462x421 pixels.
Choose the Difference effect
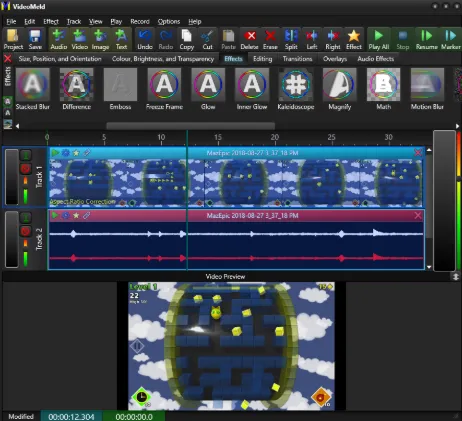click(x=76, y=89)
